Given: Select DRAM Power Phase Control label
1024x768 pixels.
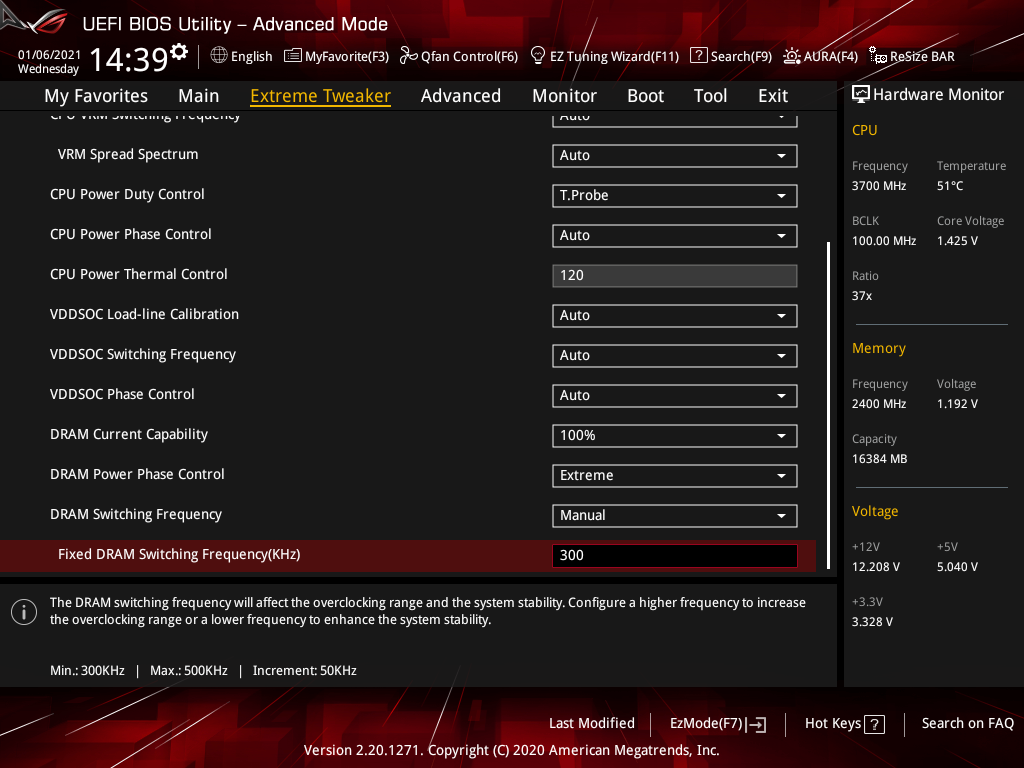Looking at the screenshot, I should [137, 474].
